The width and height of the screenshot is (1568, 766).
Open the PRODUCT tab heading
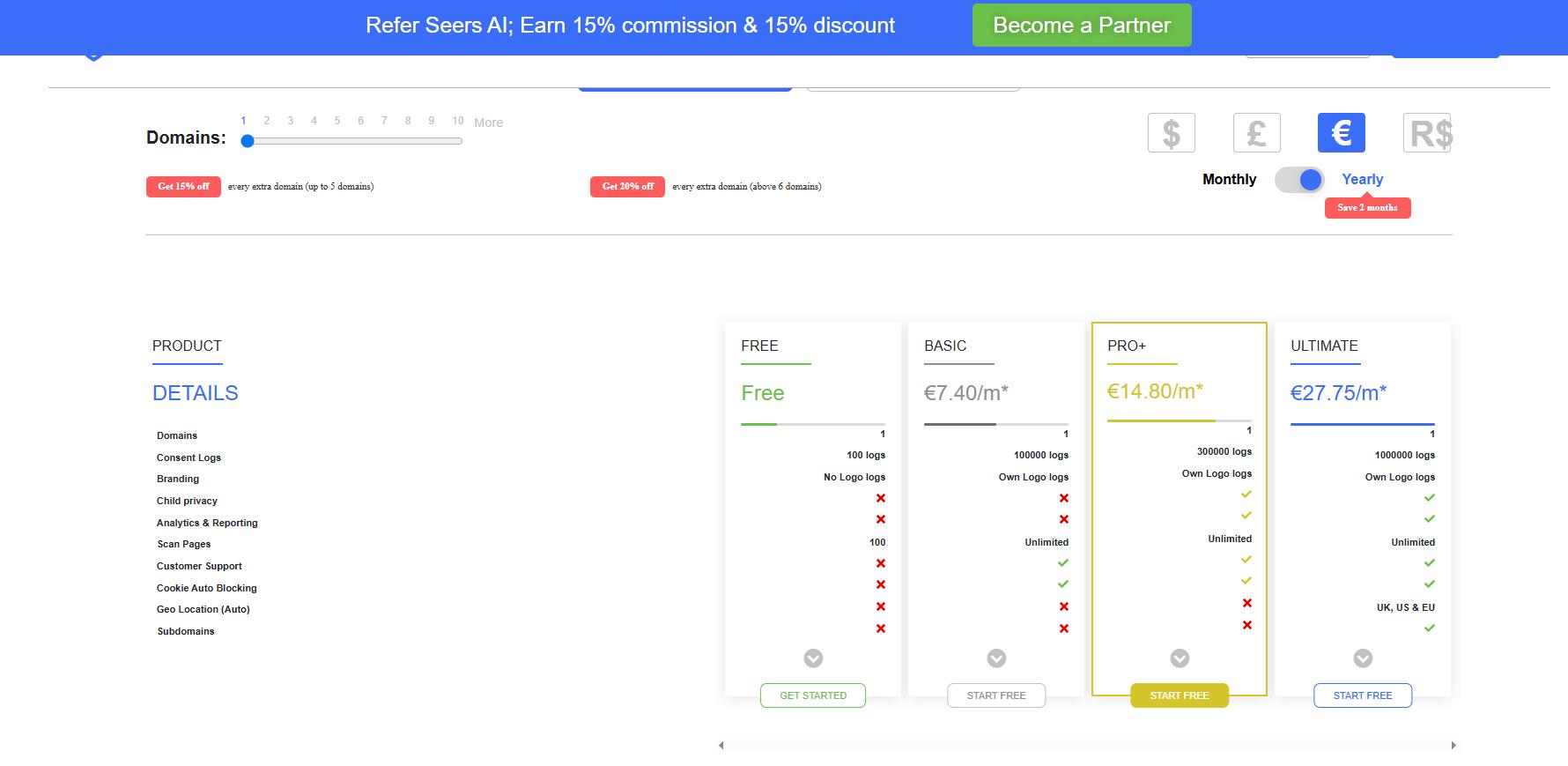(x=187, y=346)
